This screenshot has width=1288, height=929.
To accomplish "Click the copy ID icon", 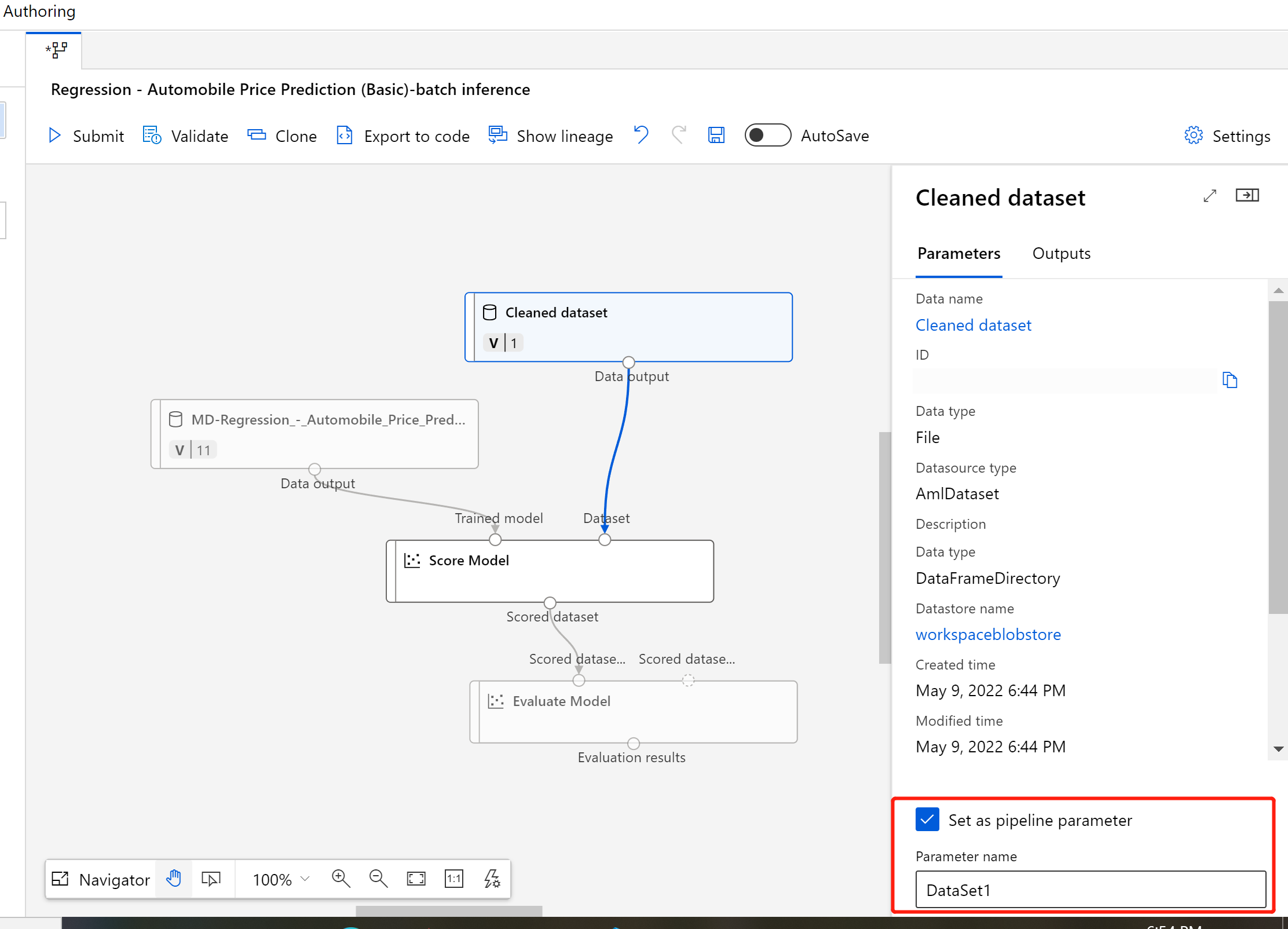I will tap(1230, 381).
